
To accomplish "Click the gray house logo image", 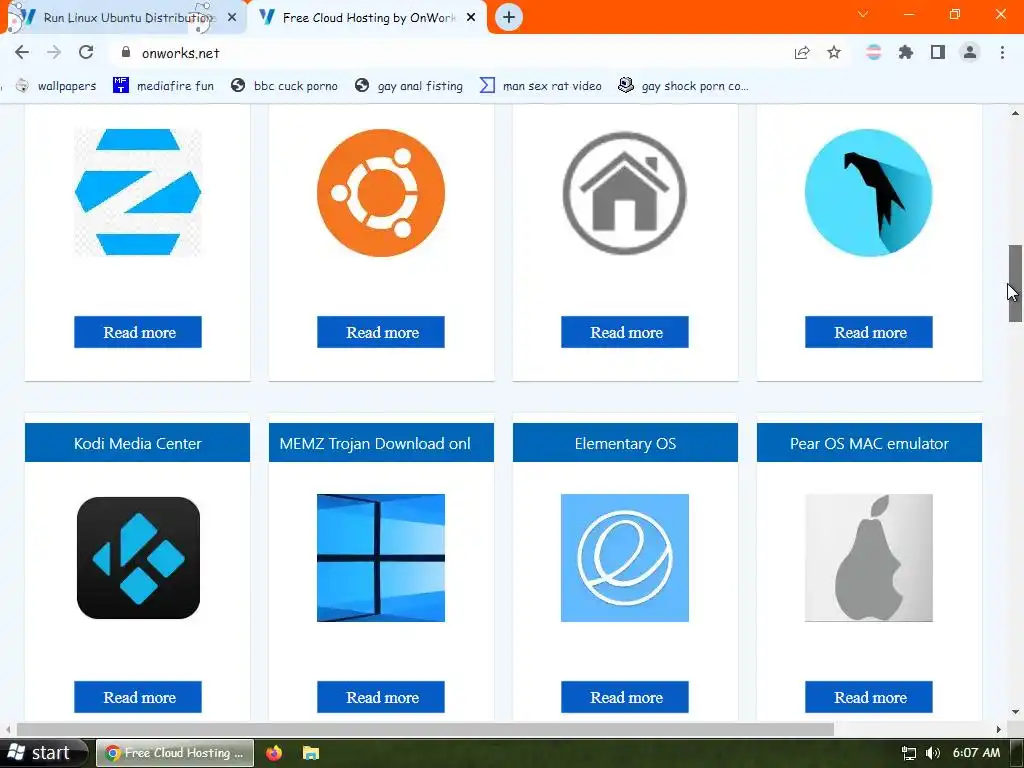I will [624, 193].
